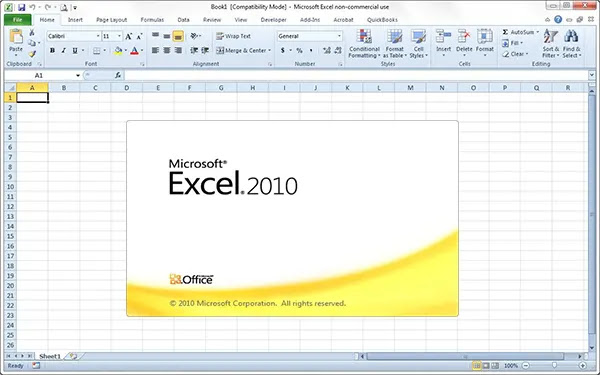Click the Insert Worksheet tab icon
This screenshot has width=600, height=375.
pyautogui.click(x=73, y=356)
